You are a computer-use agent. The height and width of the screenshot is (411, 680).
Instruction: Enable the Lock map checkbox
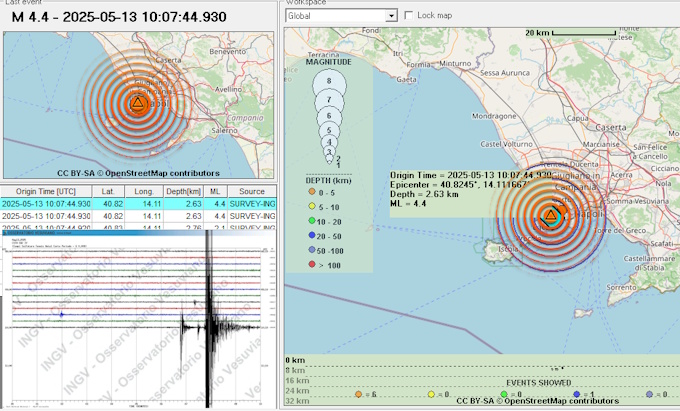[410, 16]
